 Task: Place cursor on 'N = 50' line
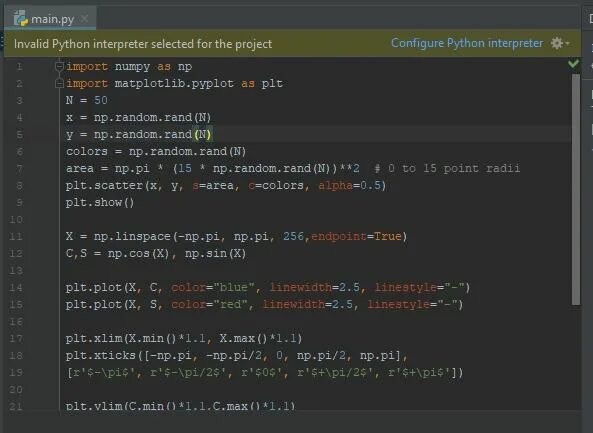pos(87,100)
